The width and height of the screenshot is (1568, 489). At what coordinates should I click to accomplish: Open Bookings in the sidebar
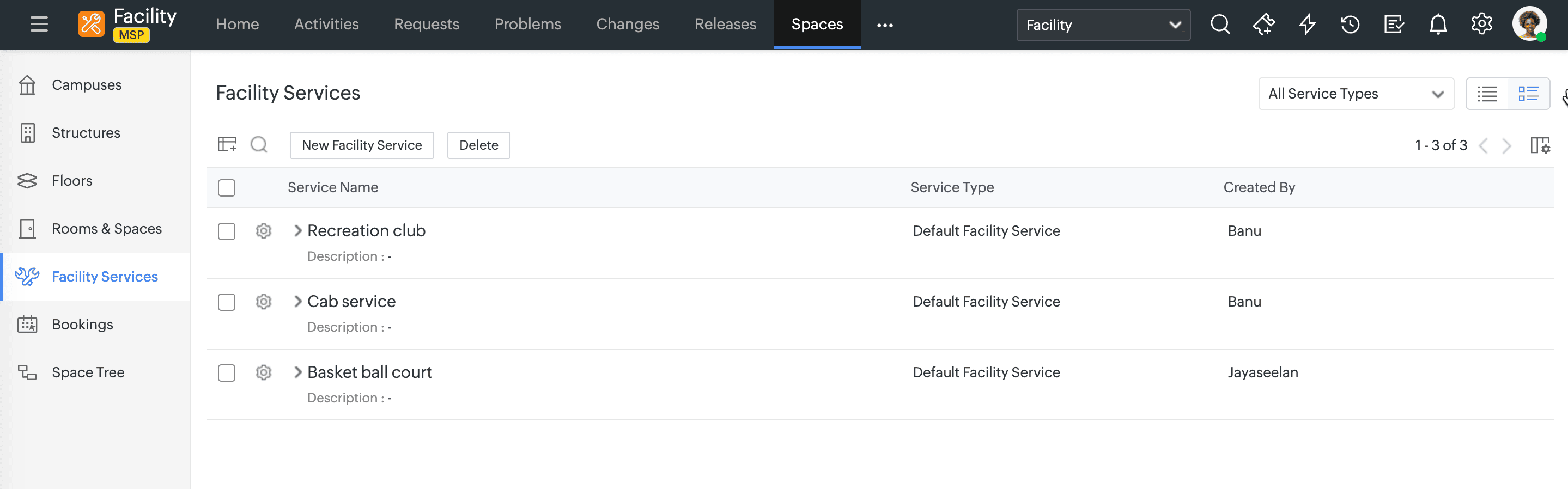pyautogui.click(x=82, y=324)
